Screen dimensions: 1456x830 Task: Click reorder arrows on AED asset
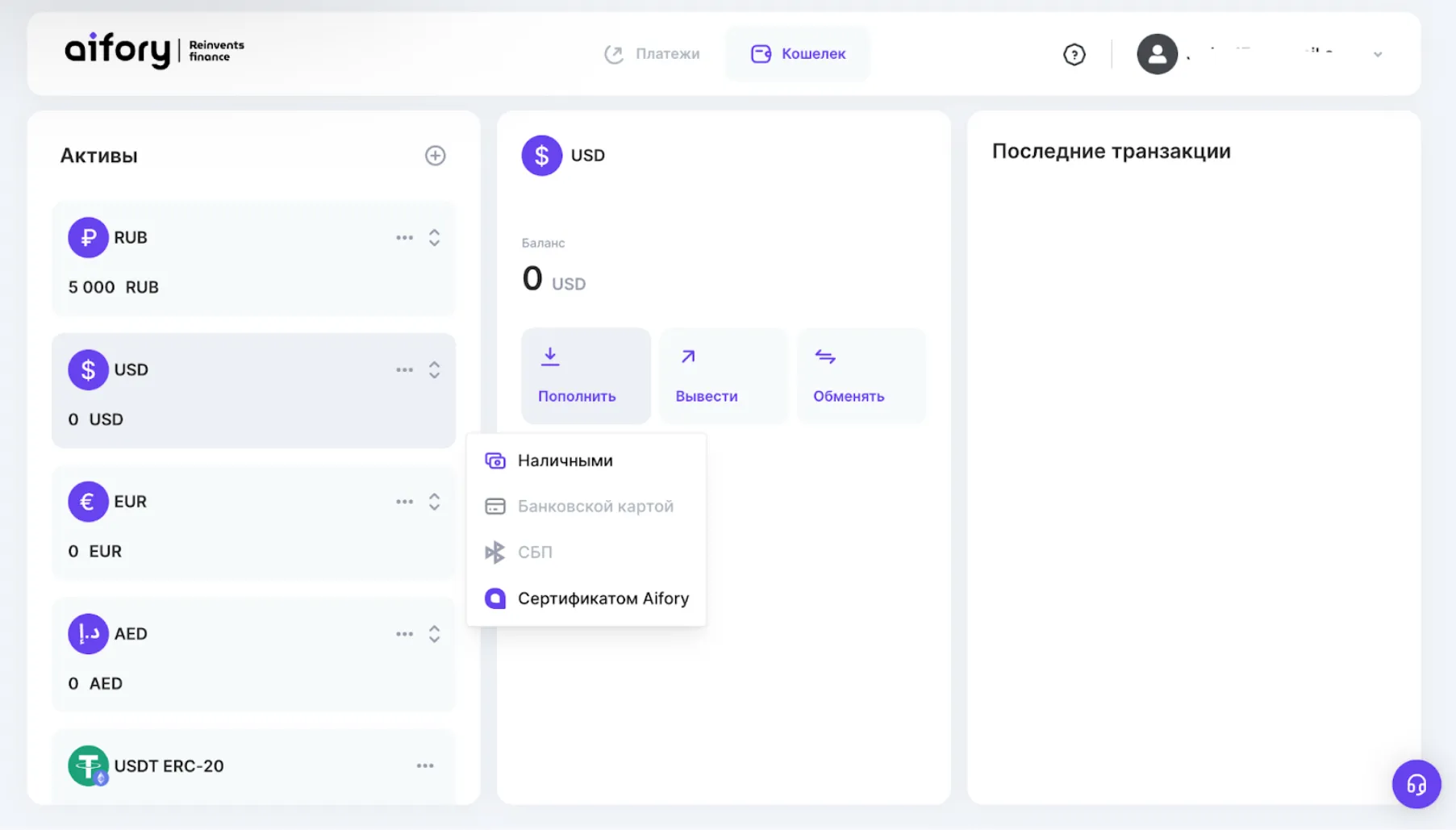(434, 634)
